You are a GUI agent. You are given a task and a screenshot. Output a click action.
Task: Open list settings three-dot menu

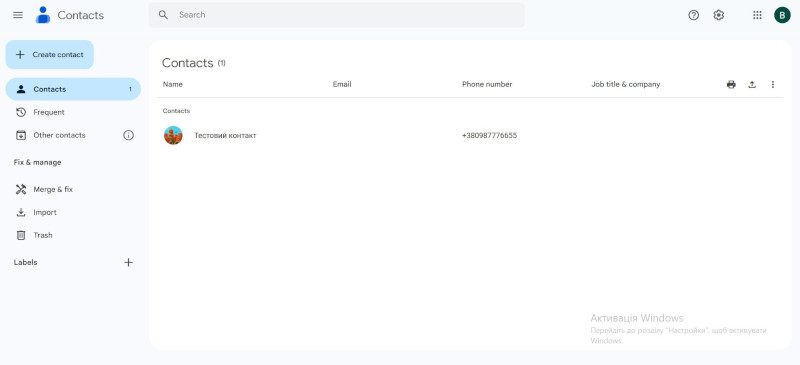pyautogui.click(x=772, y=84)
